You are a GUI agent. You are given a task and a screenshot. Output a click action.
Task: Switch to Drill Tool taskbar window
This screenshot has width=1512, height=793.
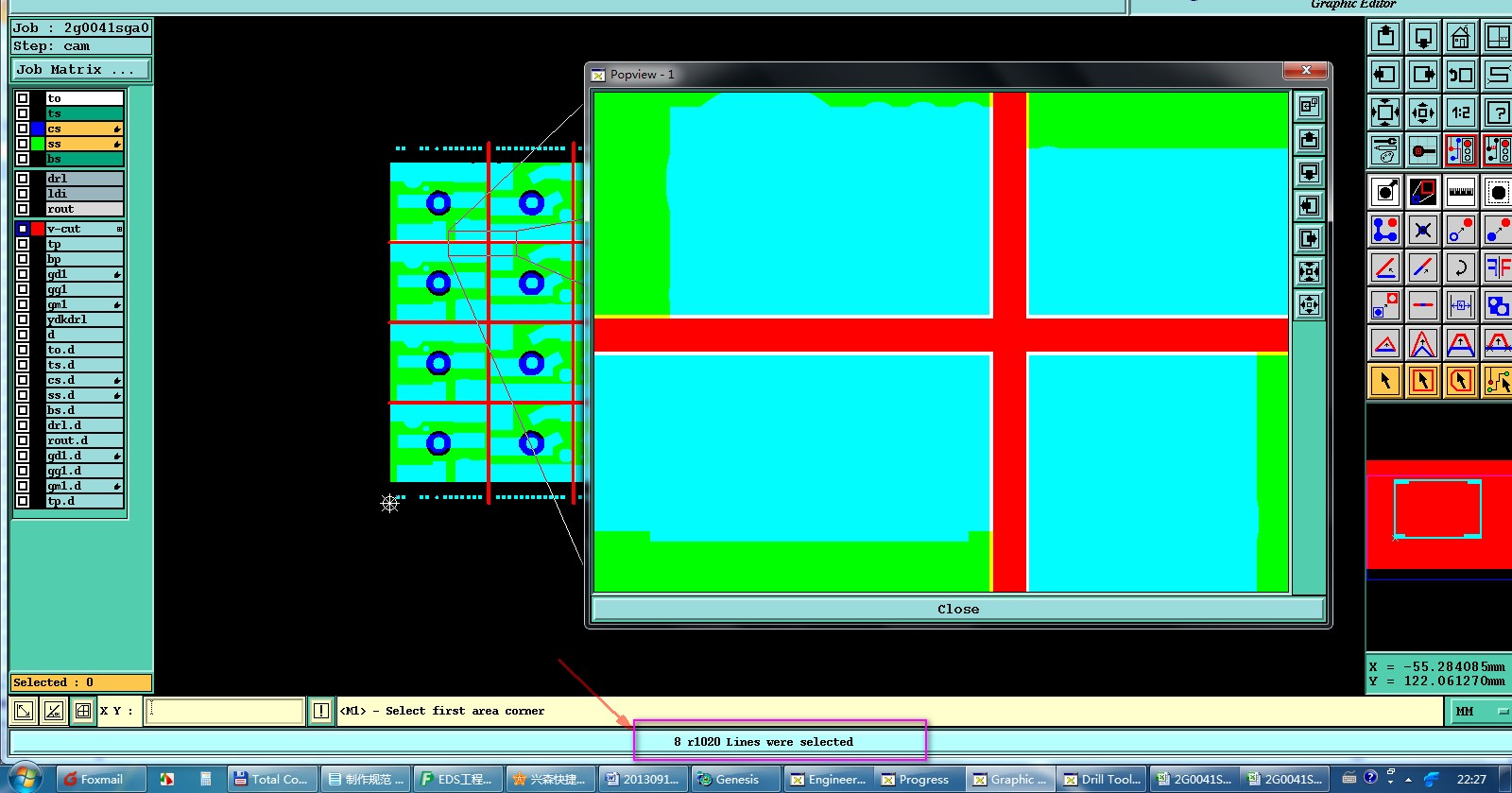click(1101, 780)
